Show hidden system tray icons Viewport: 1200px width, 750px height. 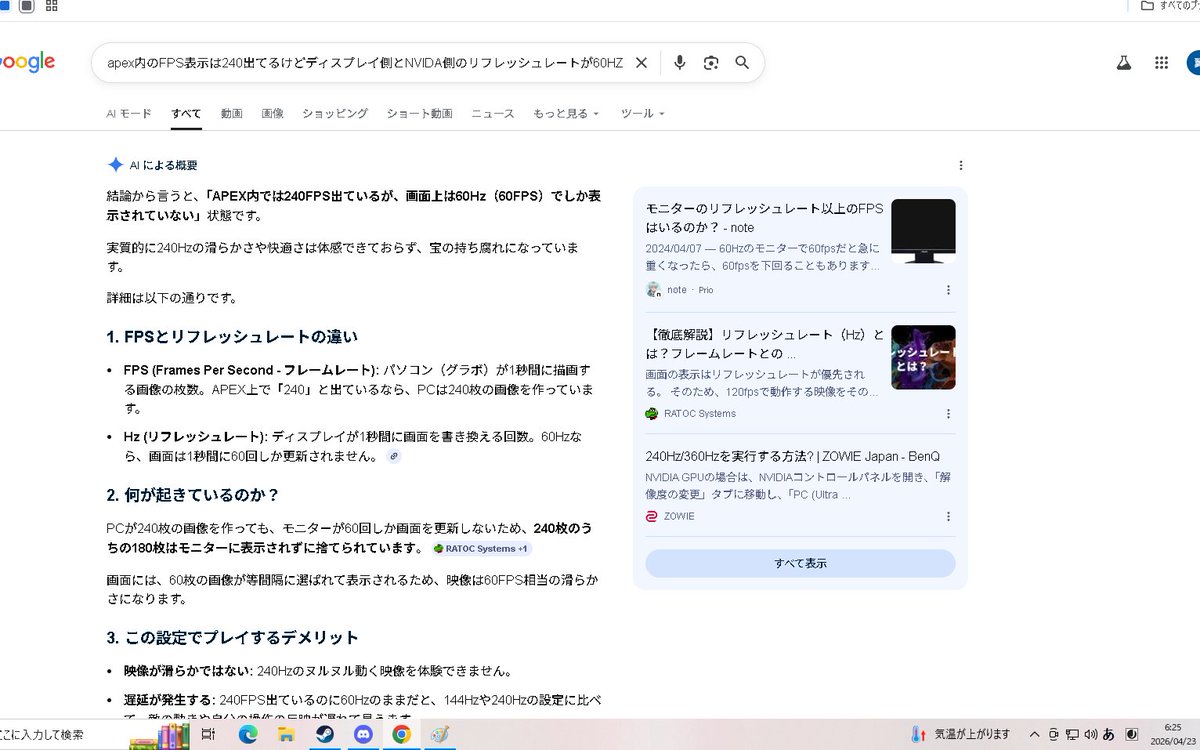pyautogui.click(x=1034, y=734)
